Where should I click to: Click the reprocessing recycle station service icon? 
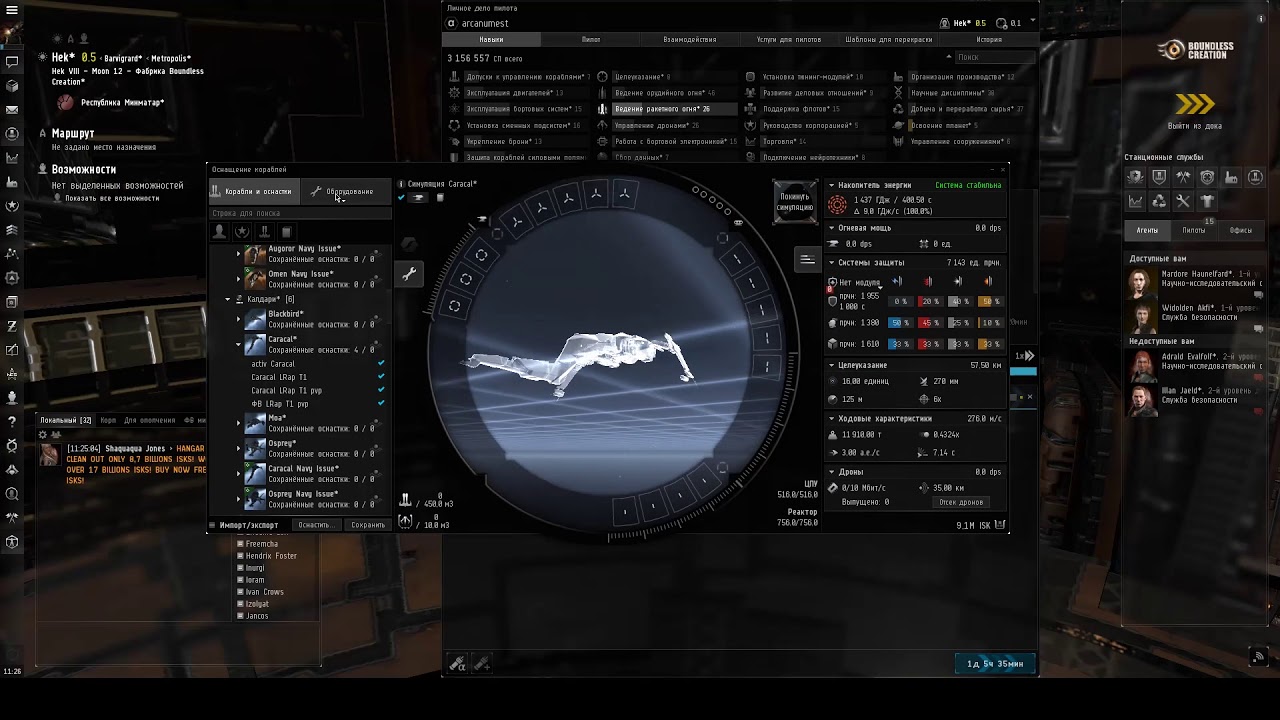(x=1159, y=201)
